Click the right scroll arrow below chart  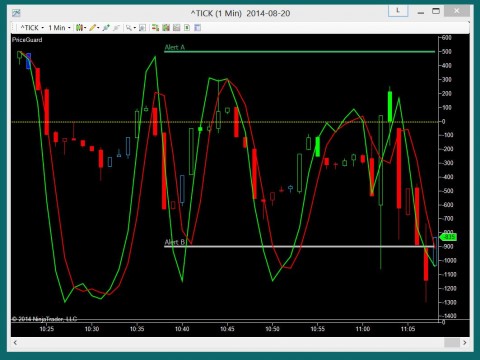465,342
